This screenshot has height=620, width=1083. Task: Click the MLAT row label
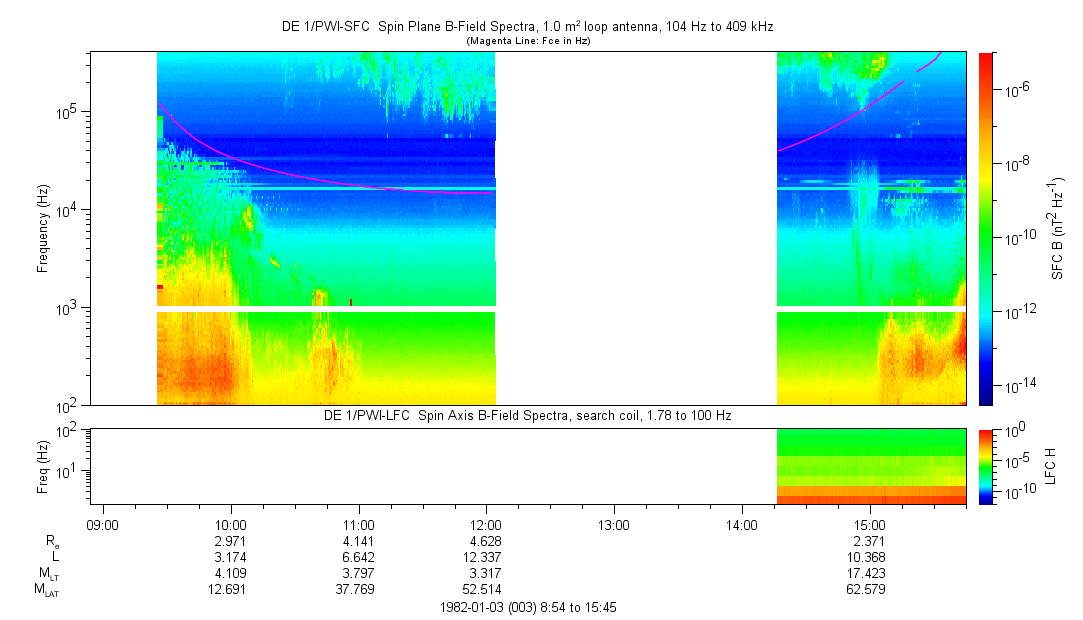(x=47, y=589)
